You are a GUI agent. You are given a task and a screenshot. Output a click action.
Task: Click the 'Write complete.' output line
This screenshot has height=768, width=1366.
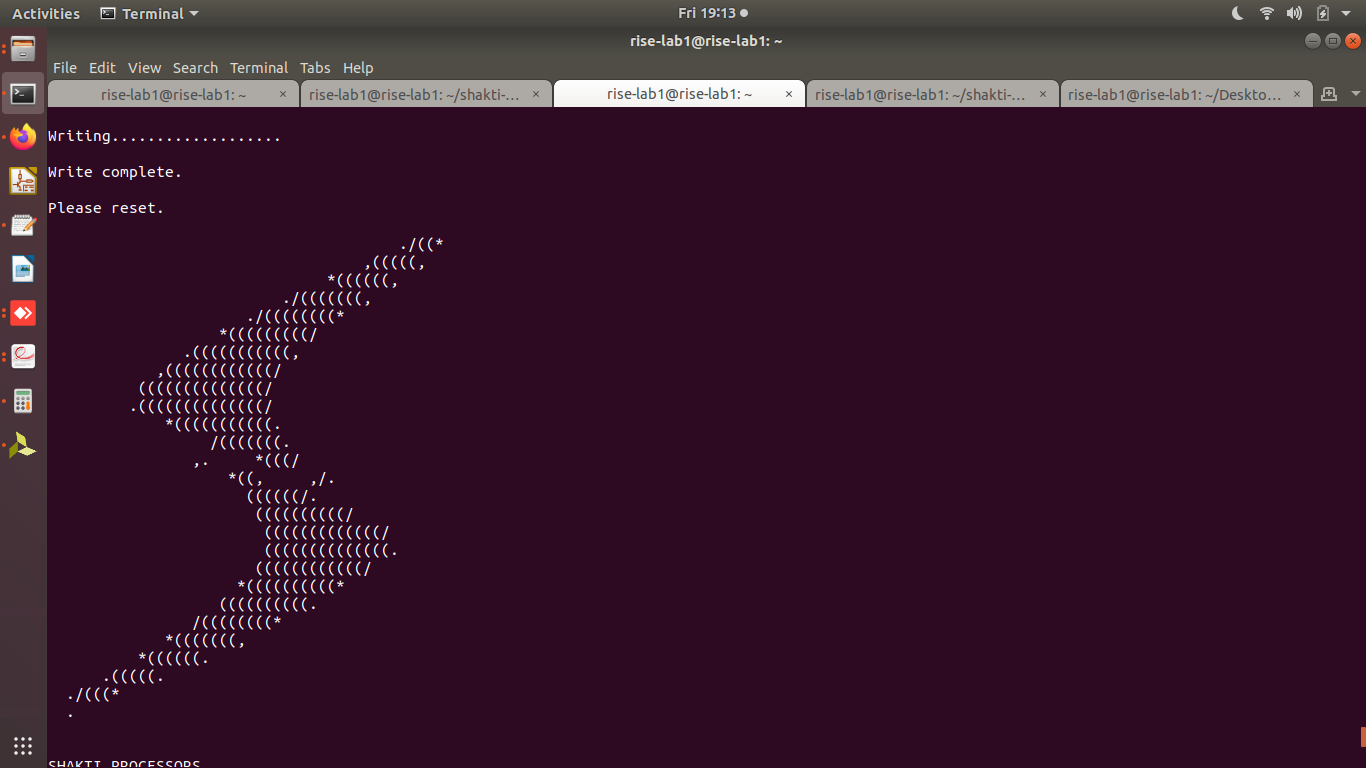tap(115, 172)
